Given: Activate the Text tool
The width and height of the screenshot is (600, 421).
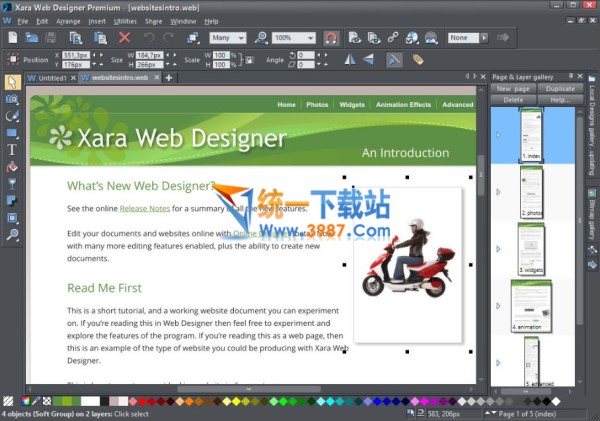Looking at the screenshot, I should pyautogui.click(x=12, y=150).
